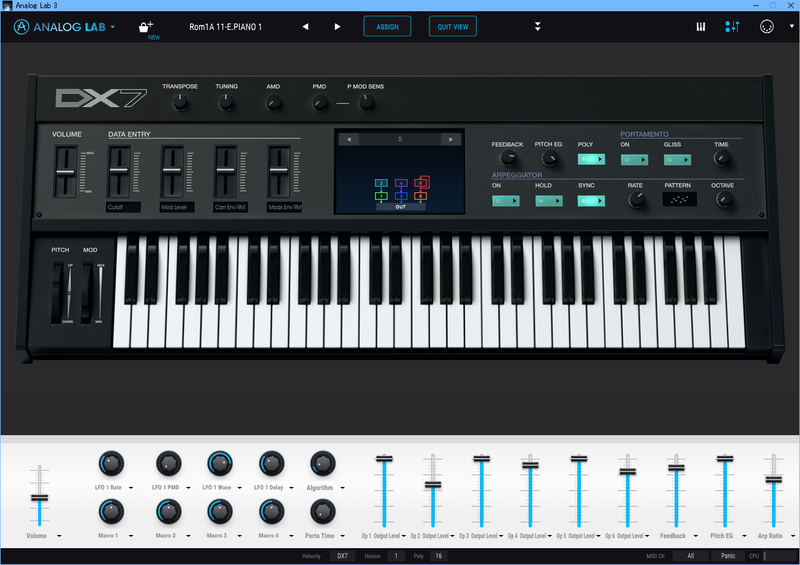Click the AMD knob
The height and width of the screenshot is (565, 800).
point(273,103)
